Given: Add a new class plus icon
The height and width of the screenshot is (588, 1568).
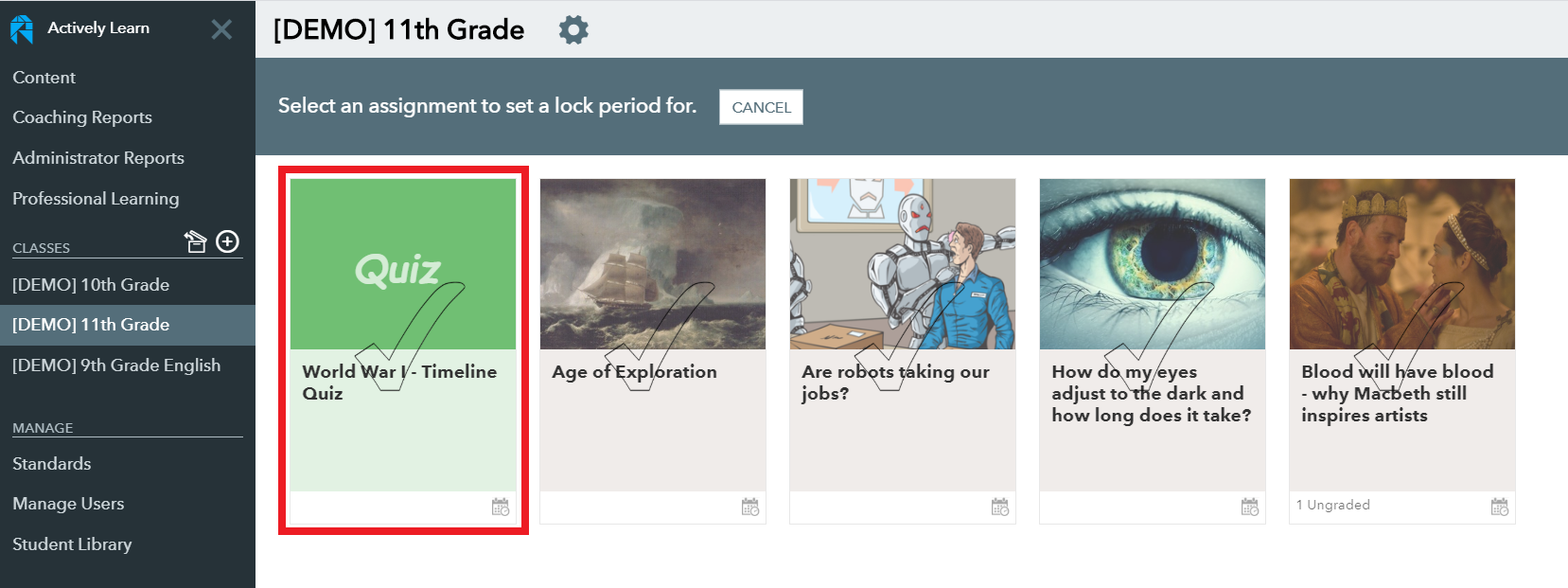Looking at the screenshot, I should 227,241.
